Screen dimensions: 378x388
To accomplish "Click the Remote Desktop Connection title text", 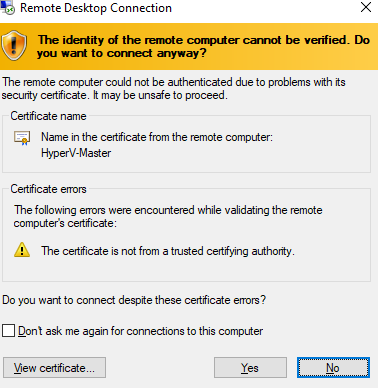I will pos(96,8).
